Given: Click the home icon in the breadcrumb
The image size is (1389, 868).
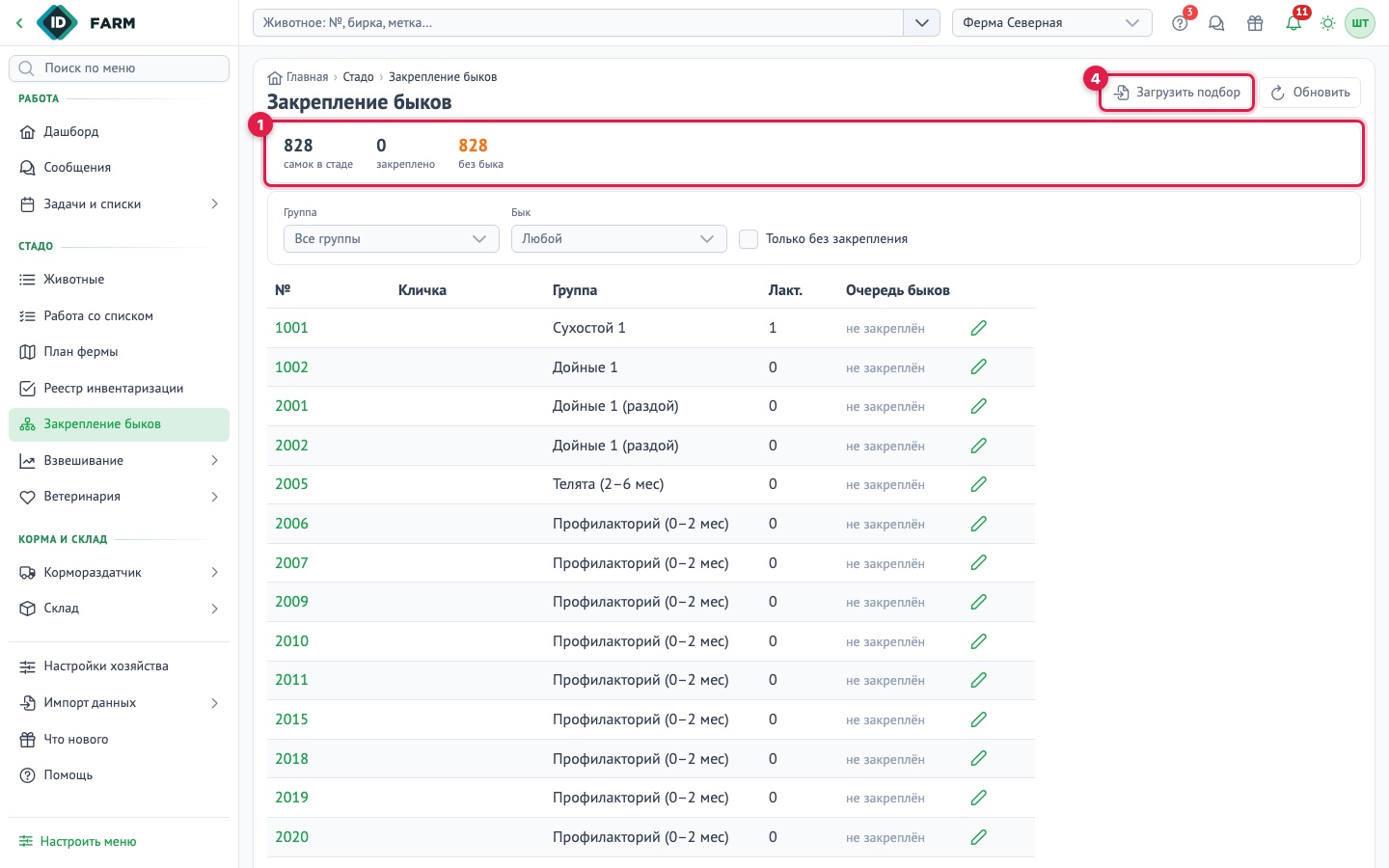Looking at the screenshot, I should 275,77.
